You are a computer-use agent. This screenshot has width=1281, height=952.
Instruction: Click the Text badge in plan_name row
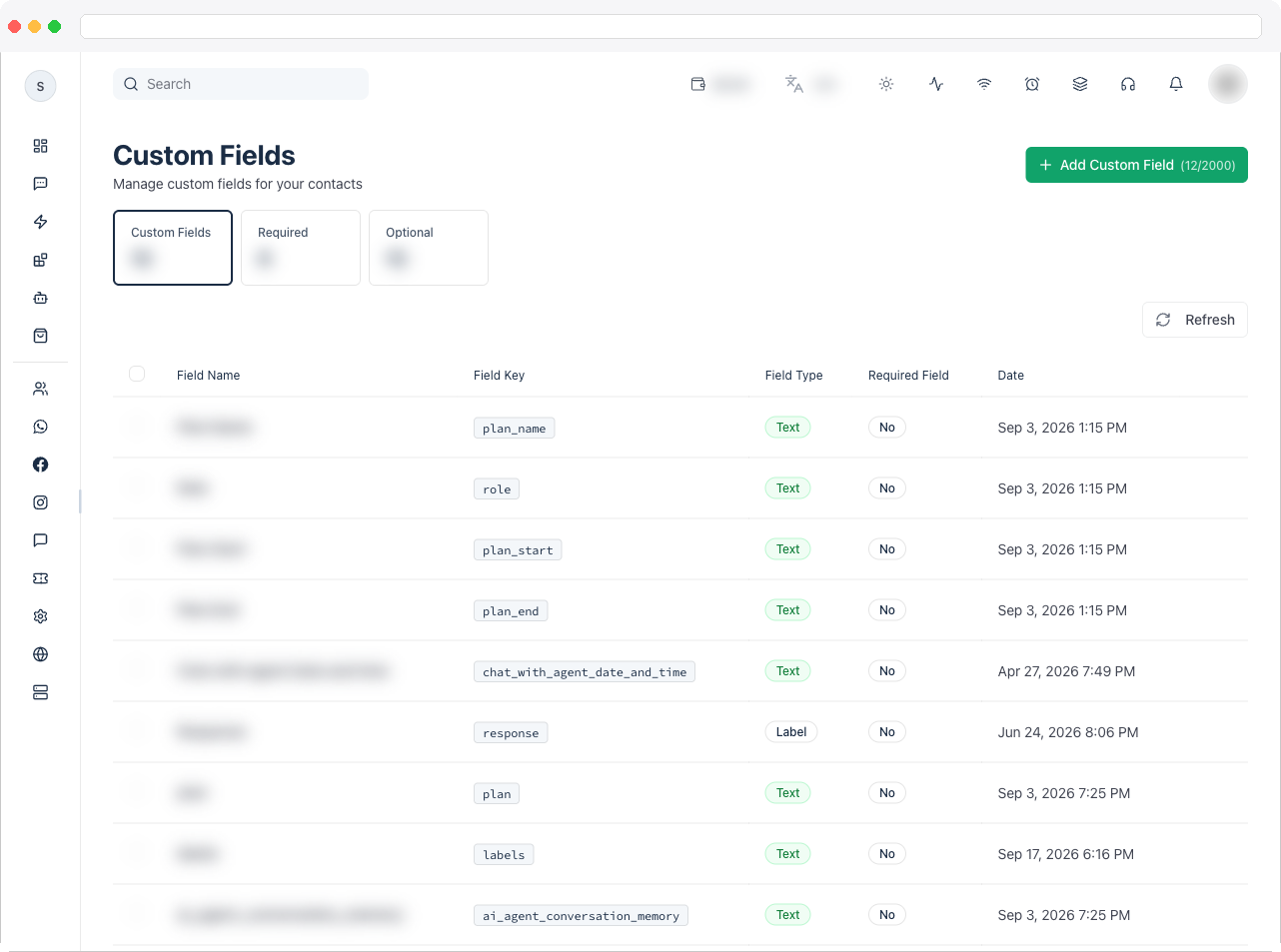pyautogui.click(x=788, y=428)
